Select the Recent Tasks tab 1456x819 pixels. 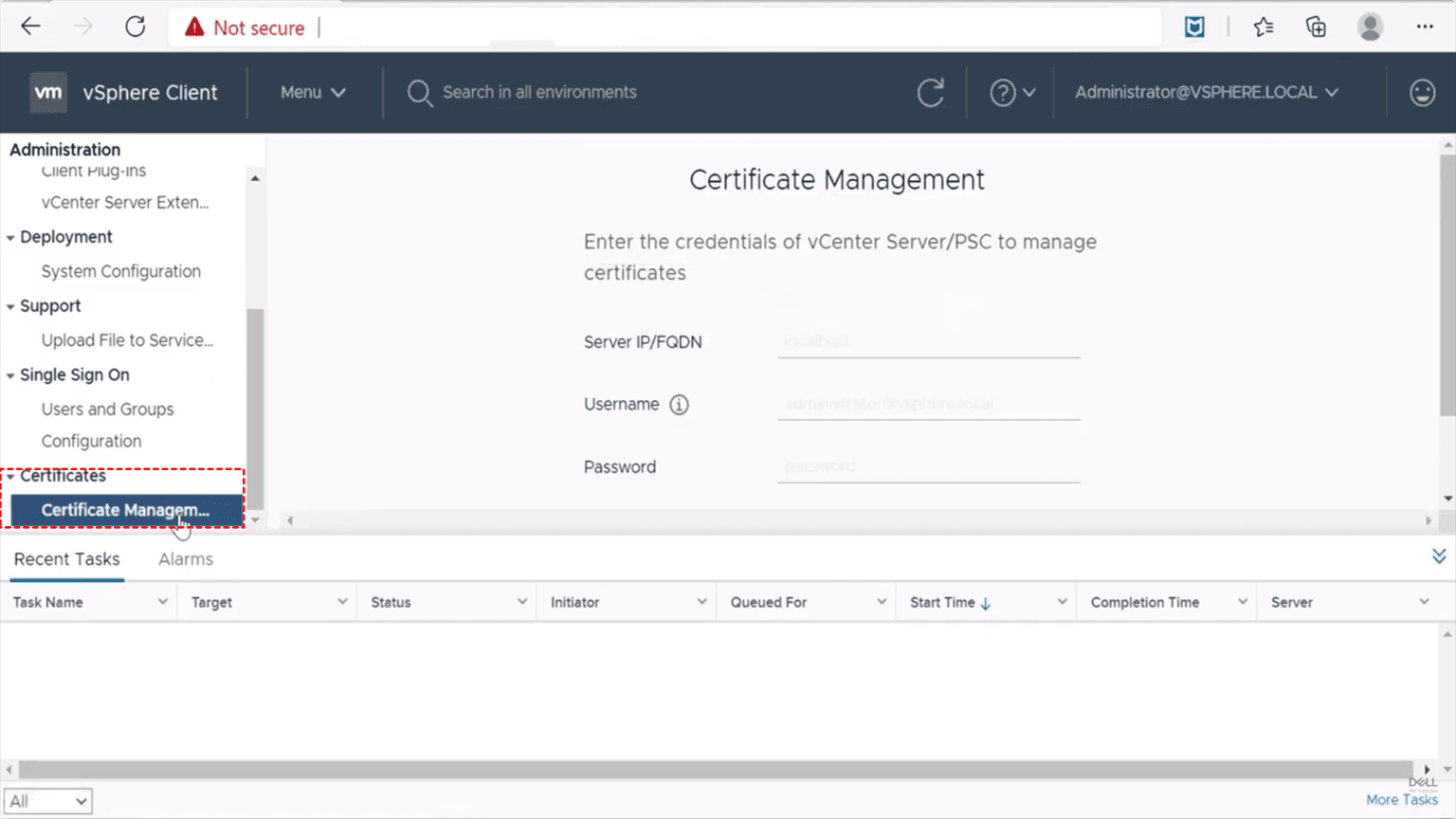click(66, 559)
